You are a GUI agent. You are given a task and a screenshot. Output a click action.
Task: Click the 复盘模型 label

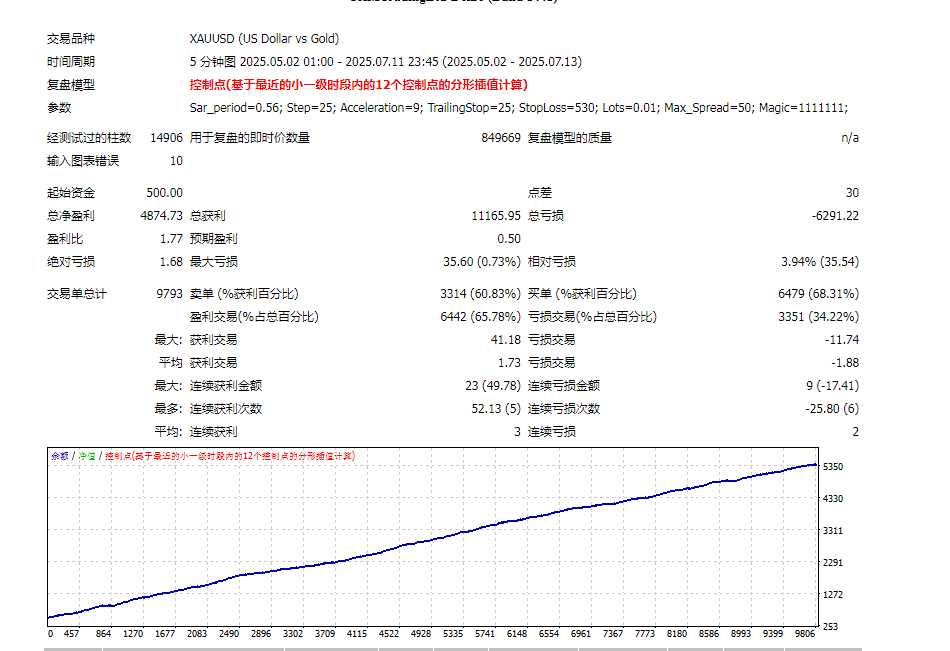(71, 85)
